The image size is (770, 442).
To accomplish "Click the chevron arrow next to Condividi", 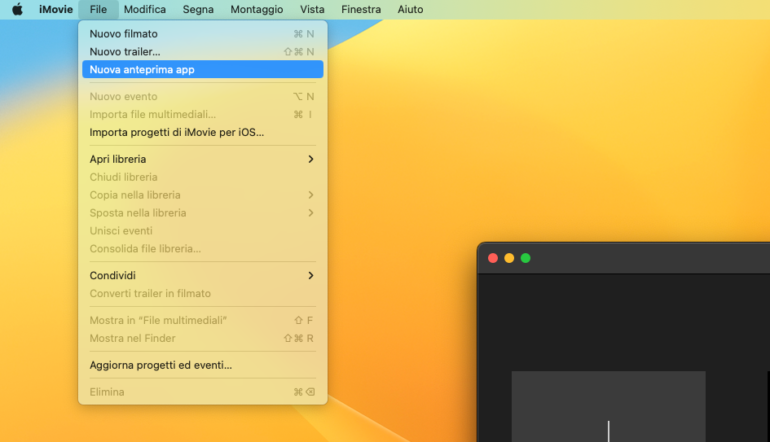I will 310,276.
